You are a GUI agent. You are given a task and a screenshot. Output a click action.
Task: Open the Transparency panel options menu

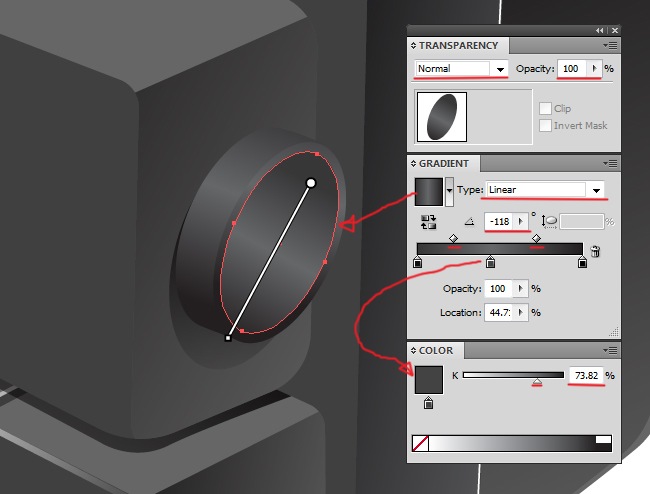tap(611, 46)
